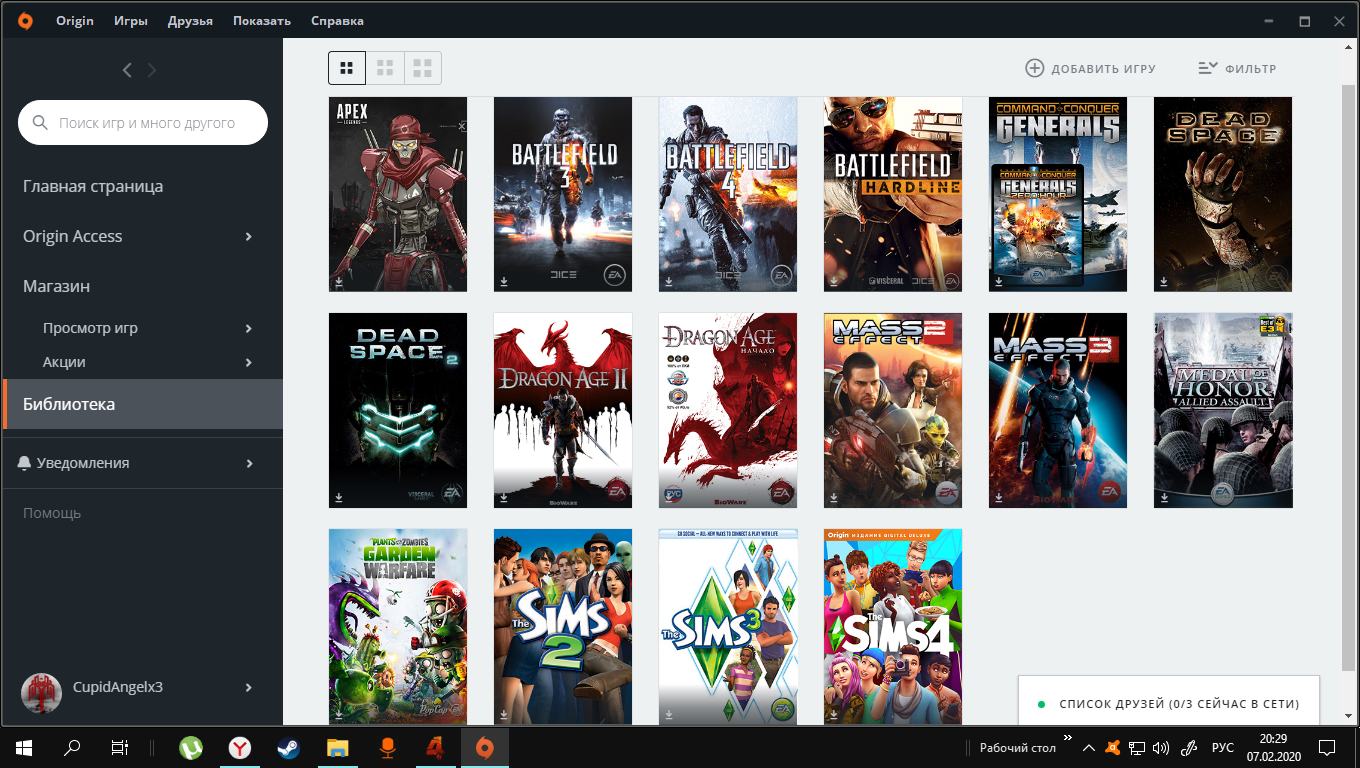Open Yandex Browser from taskbar
Image resolution: width=1360 pixels, height=768 pixels.
click(240, 747)
